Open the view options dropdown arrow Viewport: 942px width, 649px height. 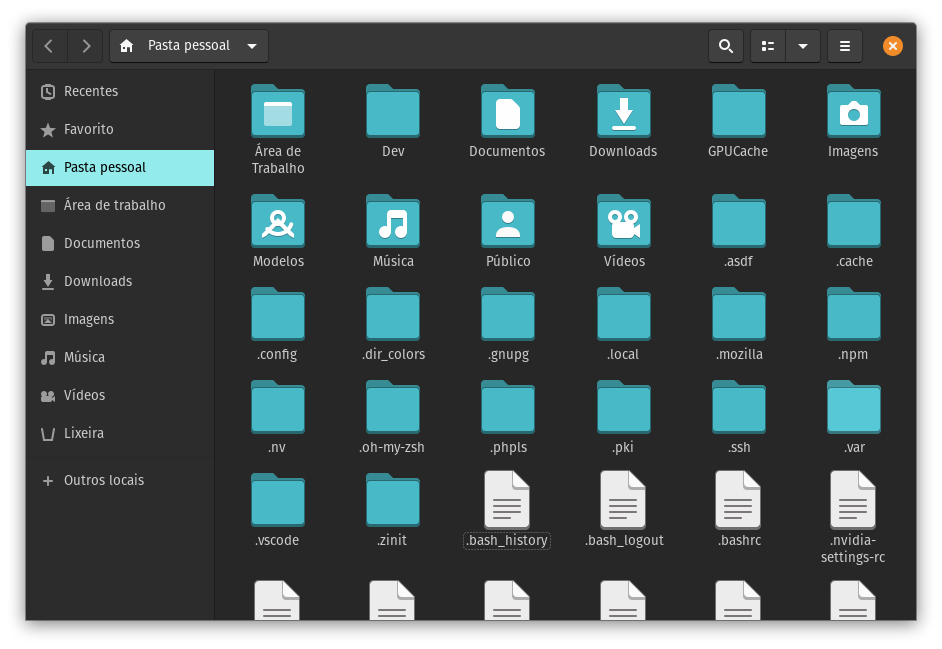coord(804,46)
